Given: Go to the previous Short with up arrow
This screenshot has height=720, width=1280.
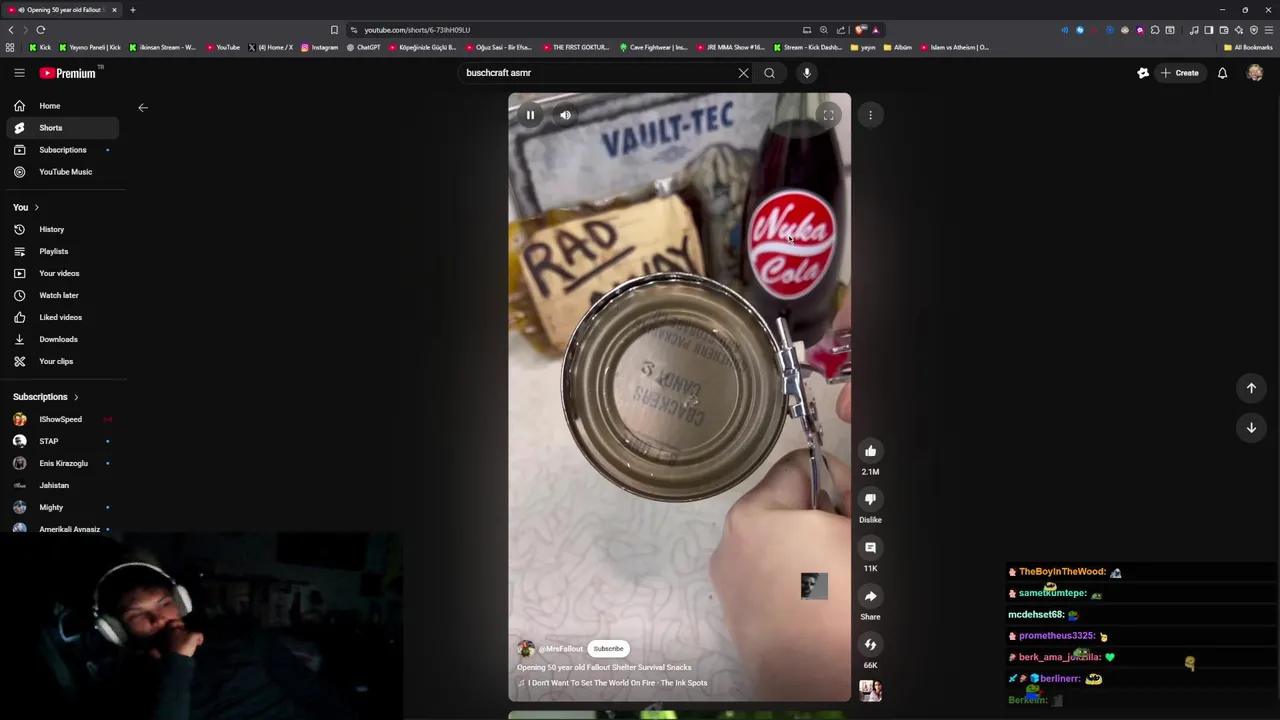Looking at the screenshot, I should pos(1251,388).
